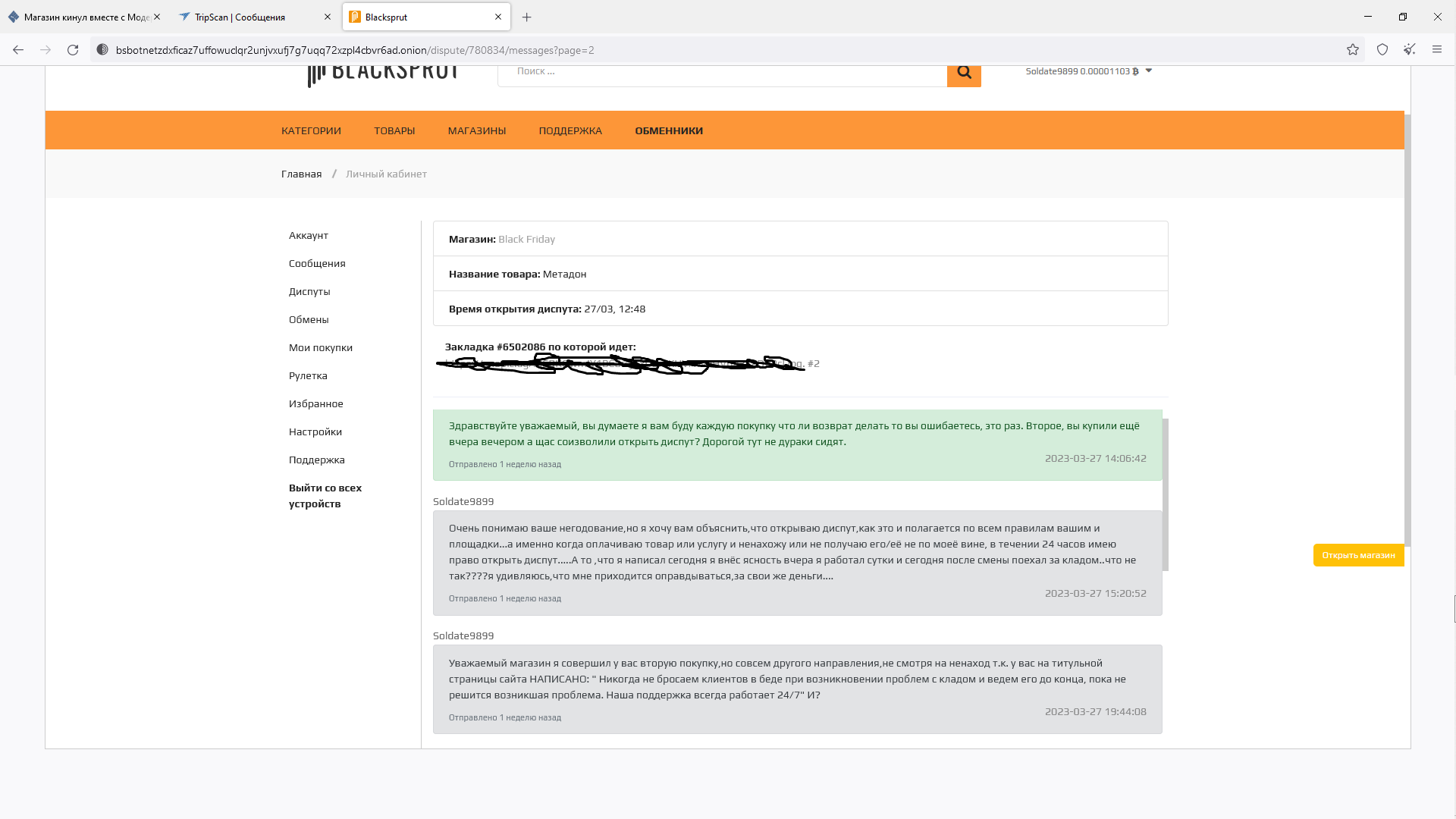Click the onion site identity icon in the address bar

coord(102,50)
